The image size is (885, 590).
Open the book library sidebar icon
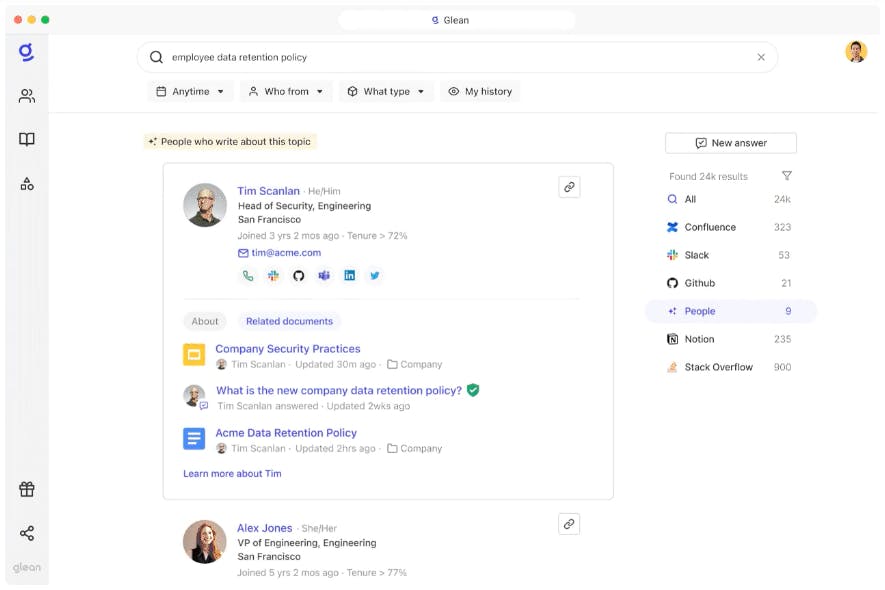[x=27, y=140]
